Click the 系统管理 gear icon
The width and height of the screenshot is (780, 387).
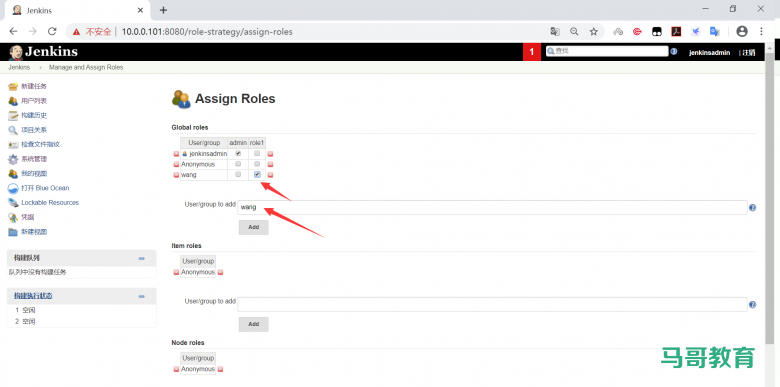point(13,159)
